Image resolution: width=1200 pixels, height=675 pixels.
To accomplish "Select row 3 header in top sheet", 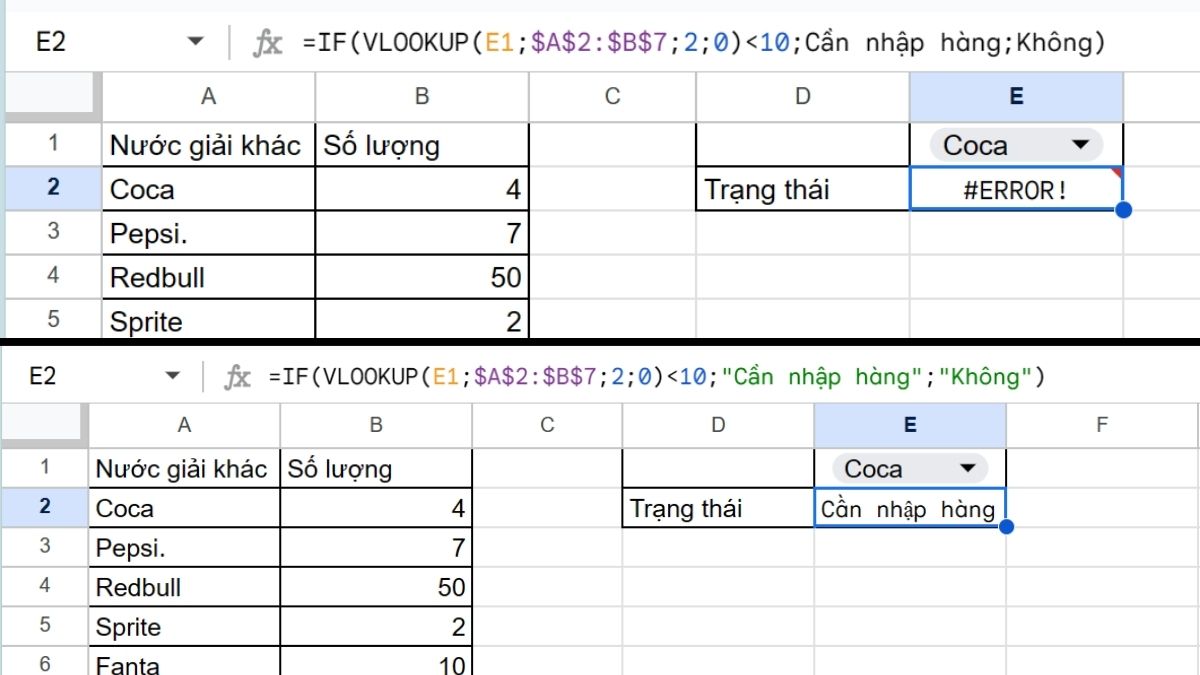I will (53, 232).
